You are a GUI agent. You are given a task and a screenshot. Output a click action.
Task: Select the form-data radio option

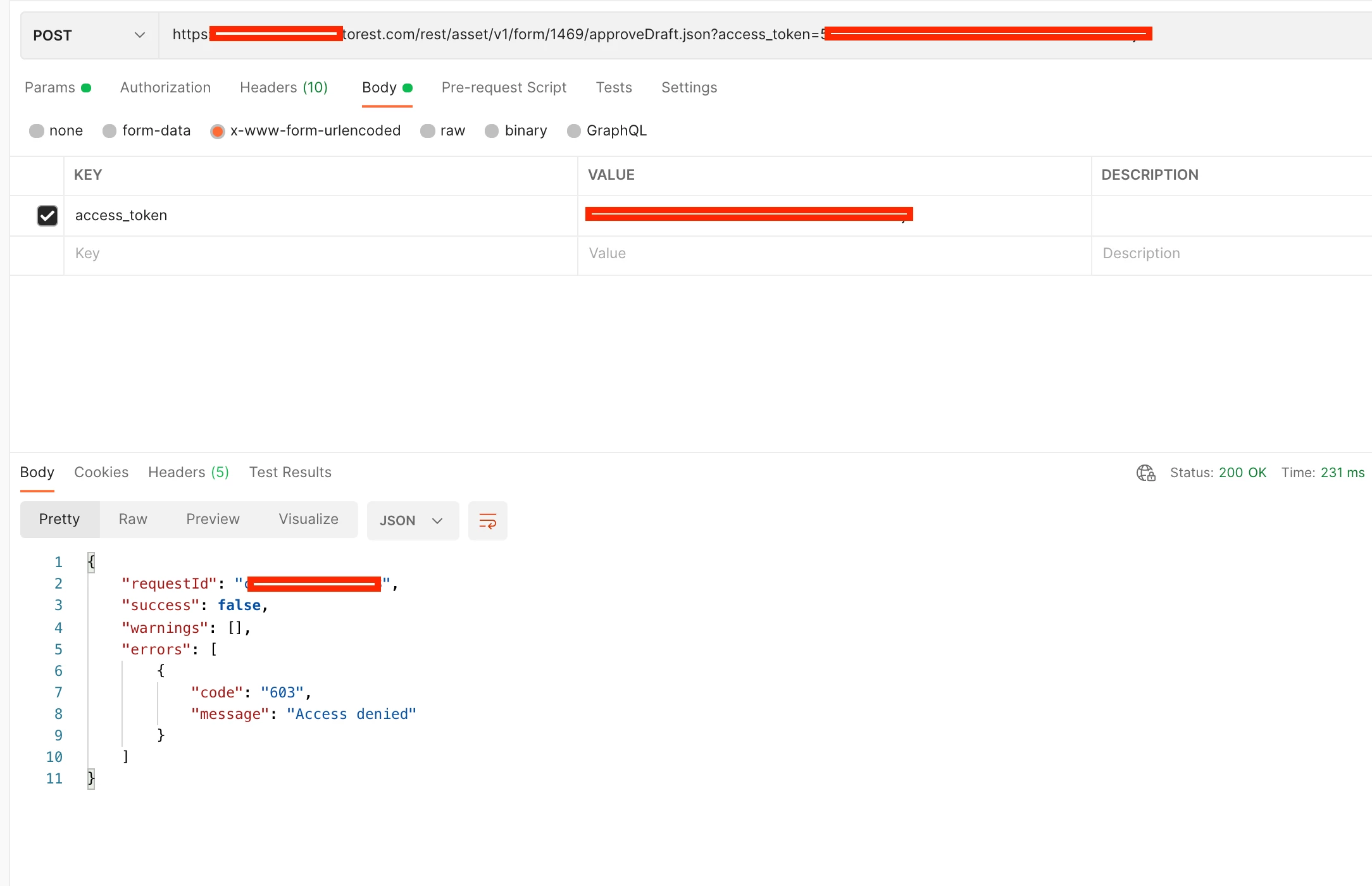click(109, 131)
